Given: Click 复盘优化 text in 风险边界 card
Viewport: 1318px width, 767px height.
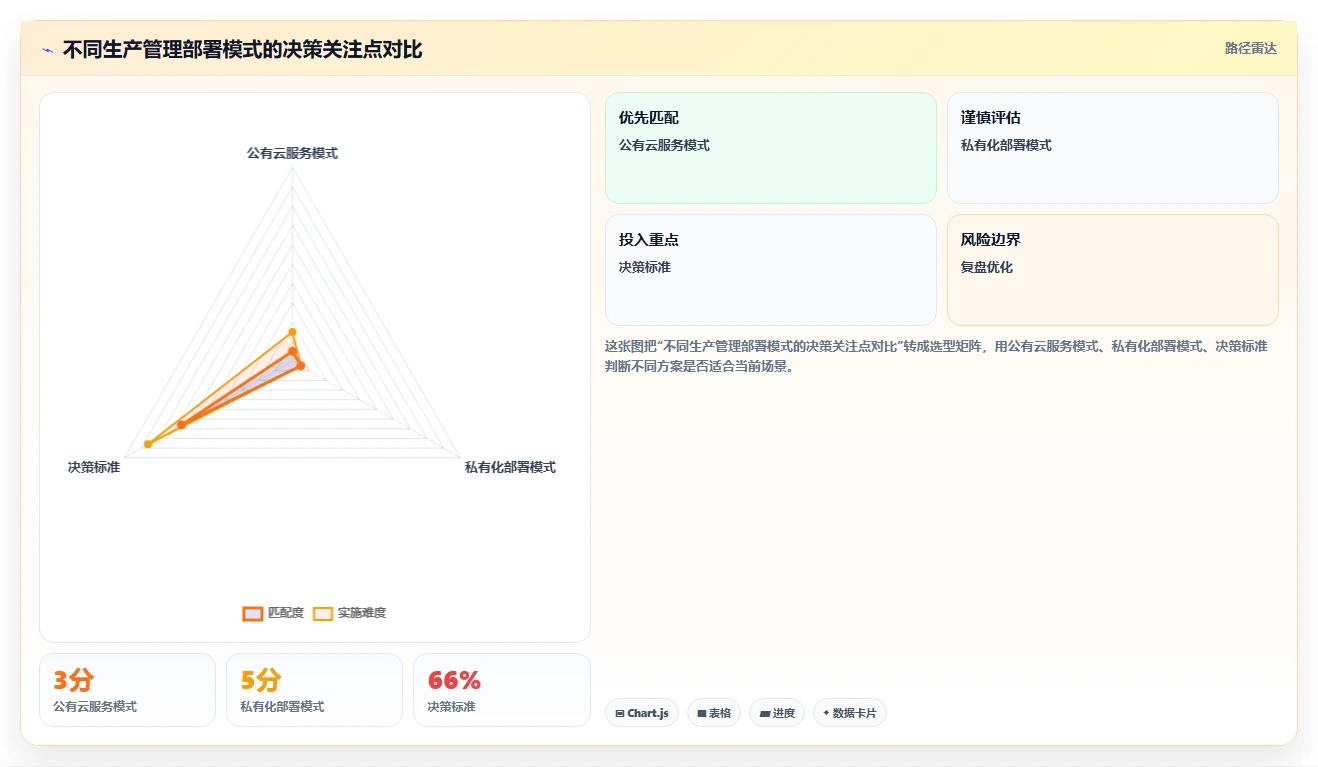Looking at the screenshot, I should pyautogui.click(x=987, y=268).
